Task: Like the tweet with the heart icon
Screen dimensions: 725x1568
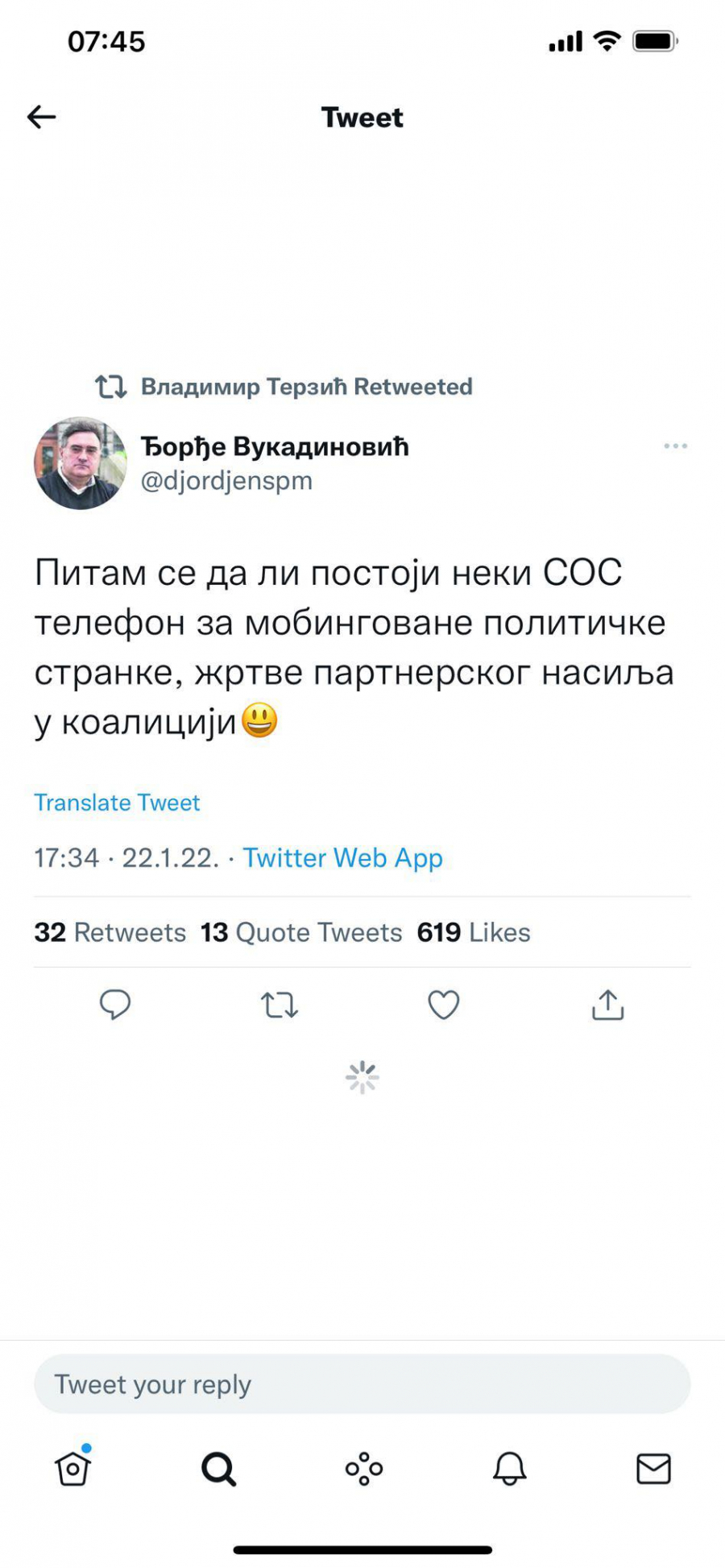Action: [443, 1005]
